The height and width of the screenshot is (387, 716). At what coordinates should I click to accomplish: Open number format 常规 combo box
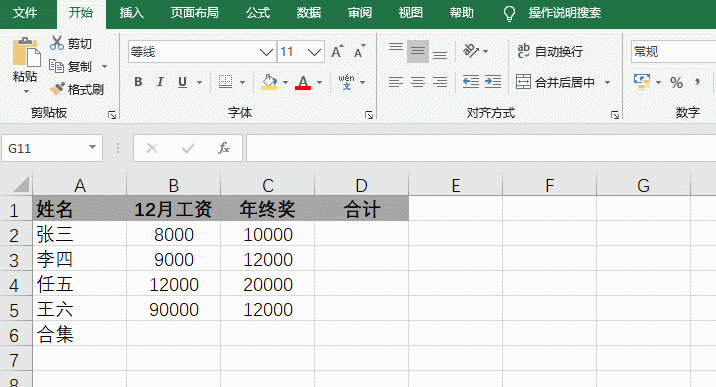point(674,52)
